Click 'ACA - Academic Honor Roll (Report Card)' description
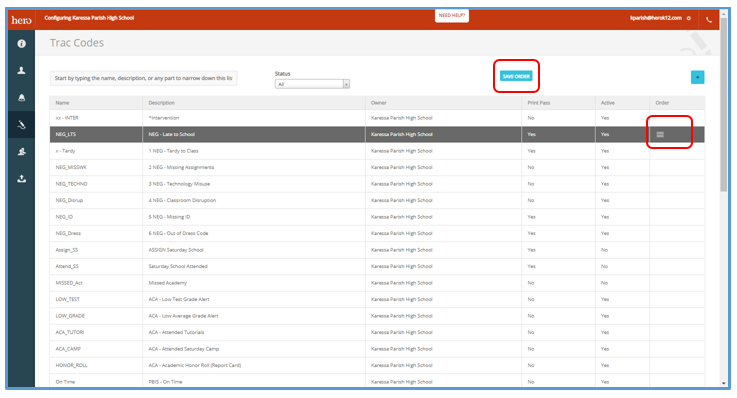 (195, 365)
